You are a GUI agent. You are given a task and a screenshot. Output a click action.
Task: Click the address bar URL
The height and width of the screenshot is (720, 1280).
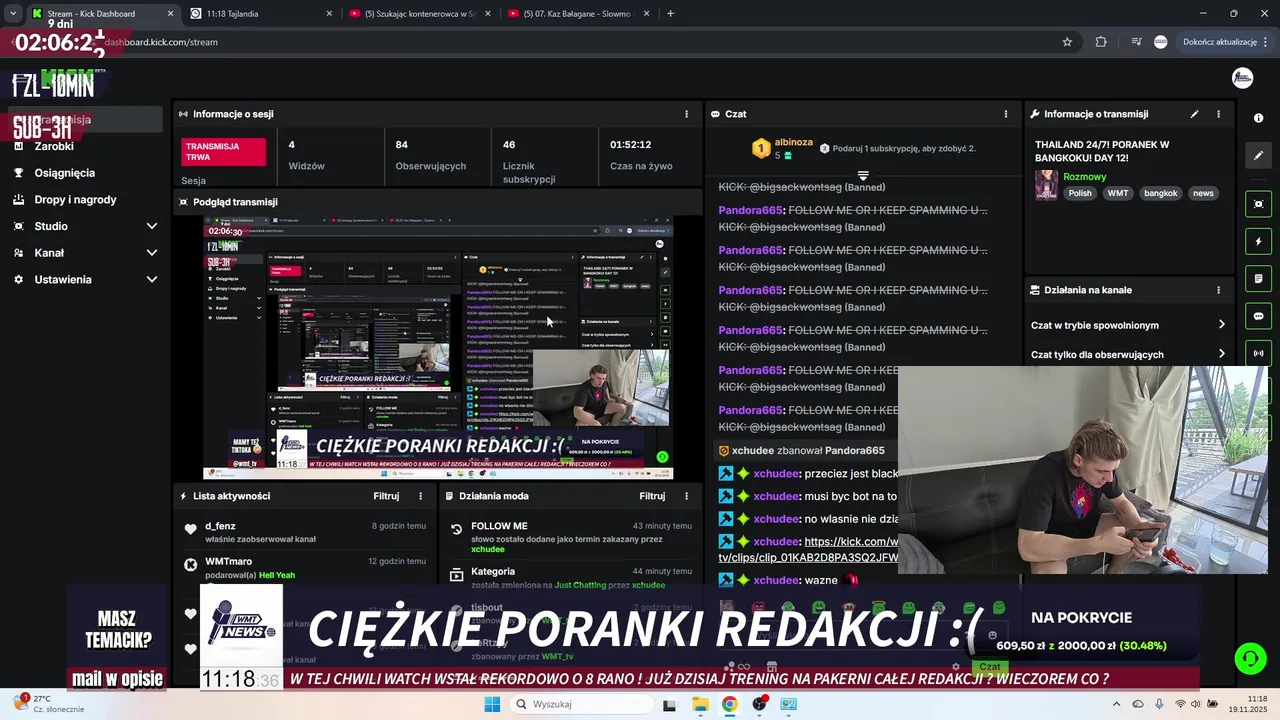pyautogui.click(x=161, y=42)
